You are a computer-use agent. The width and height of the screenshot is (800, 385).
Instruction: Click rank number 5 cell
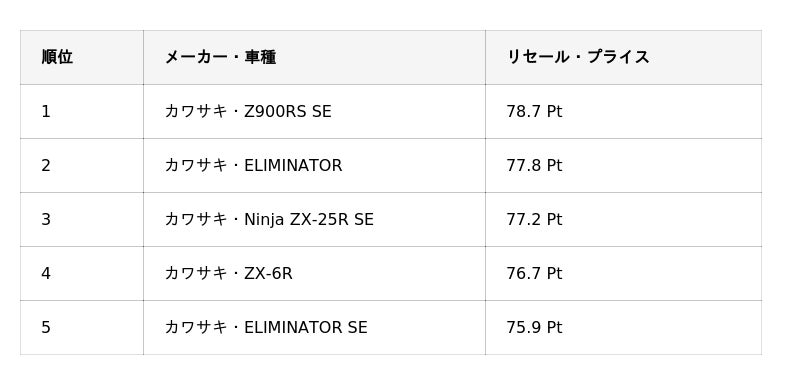tap(82, 327)
